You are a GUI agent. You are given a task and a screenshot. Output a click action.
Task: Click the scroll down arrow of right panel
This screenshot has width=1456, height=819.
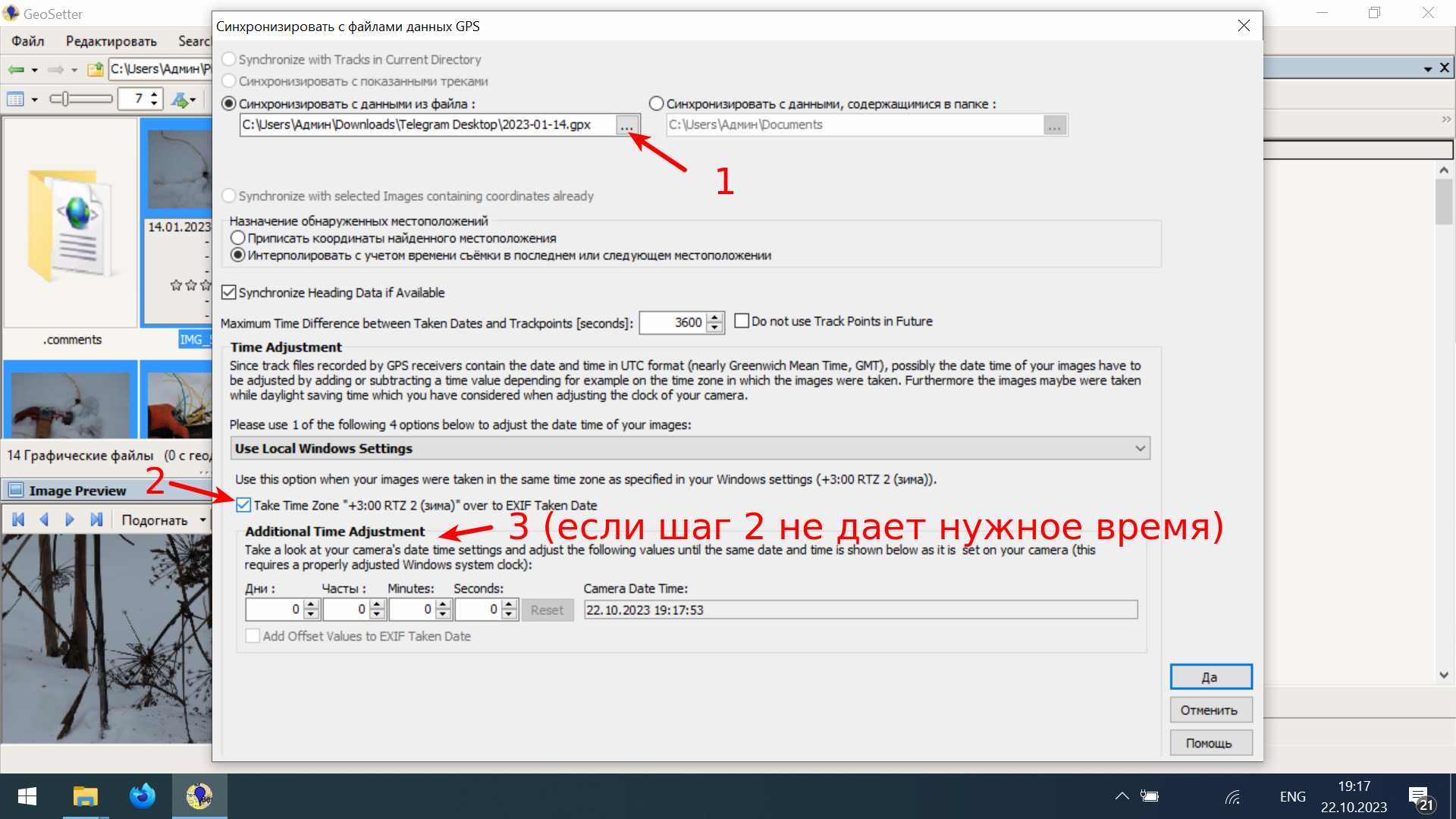(x=1444, y=675)
